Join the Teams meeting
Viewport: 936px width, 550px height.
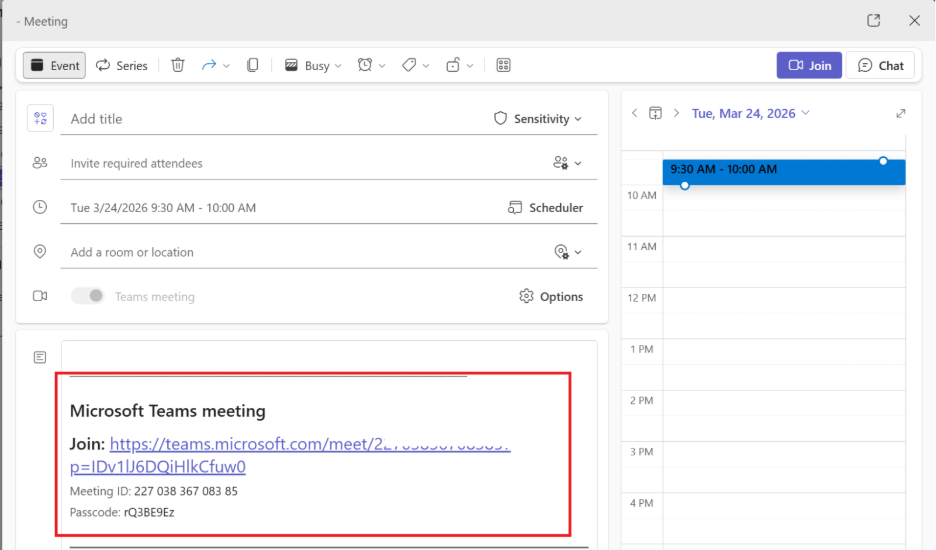(809, 65)
